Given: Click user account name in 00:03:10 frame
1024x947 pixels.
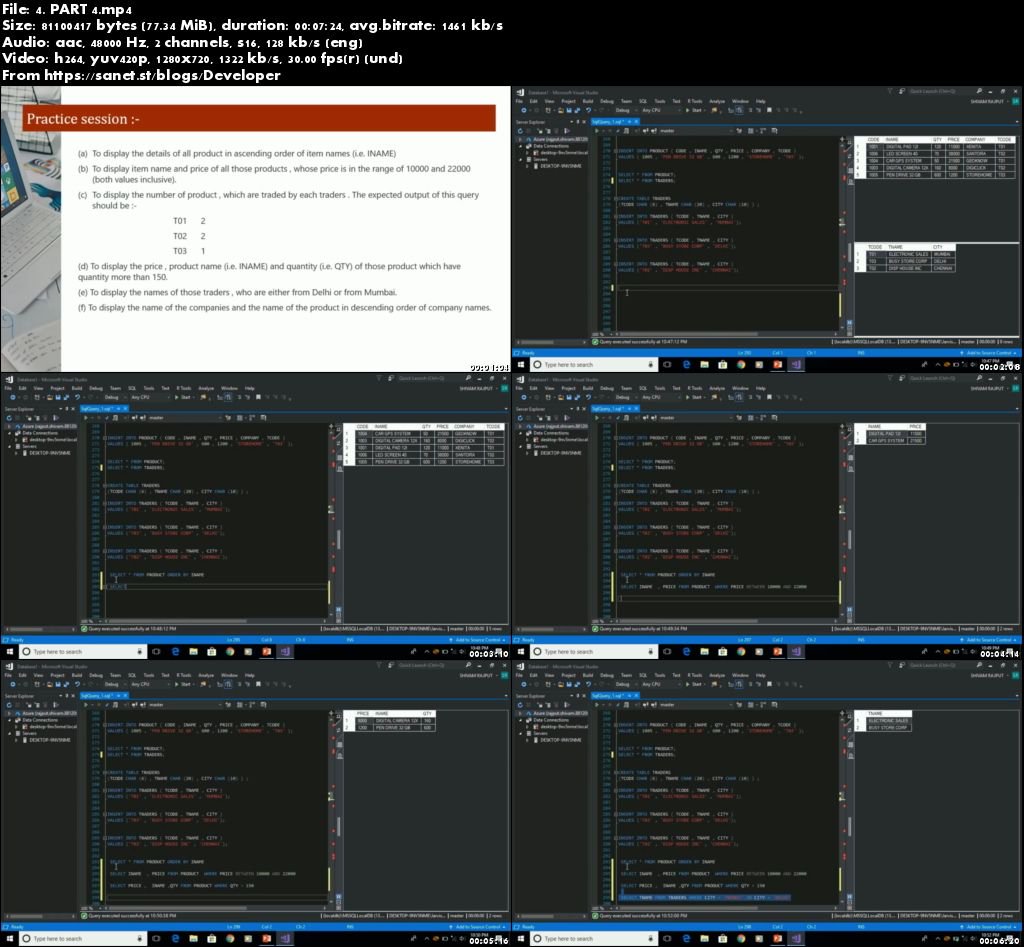Looking at the screenshot, I should click(475, 388).
